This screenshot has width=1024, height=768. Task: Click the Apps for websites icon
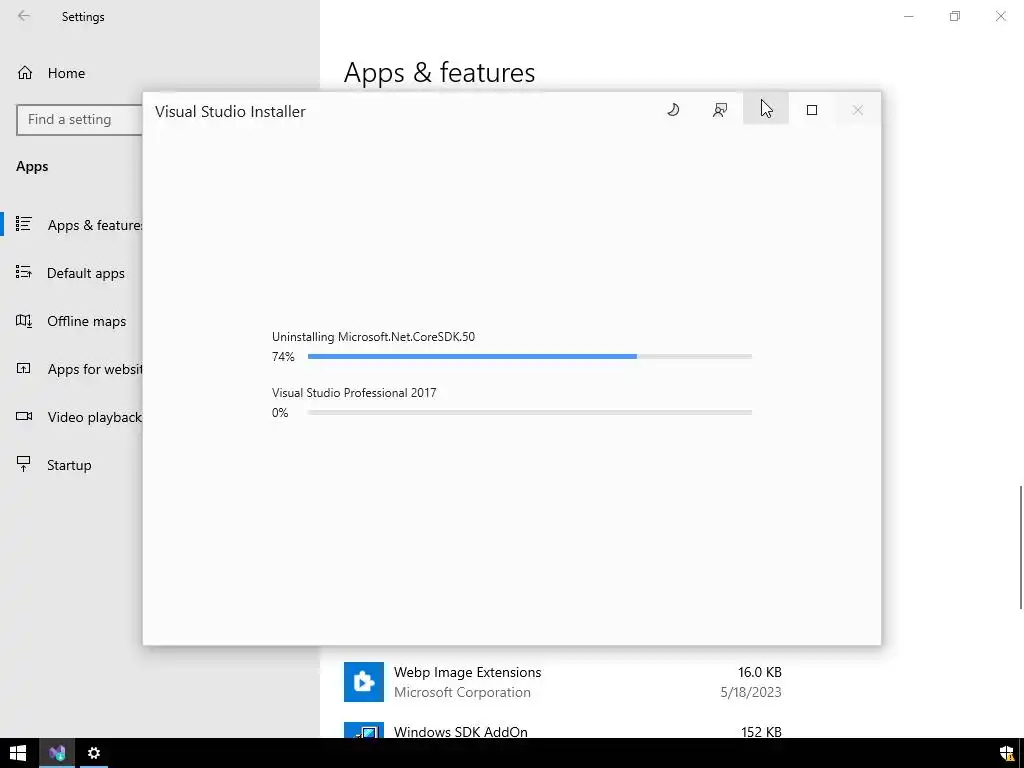coord(24,368)
